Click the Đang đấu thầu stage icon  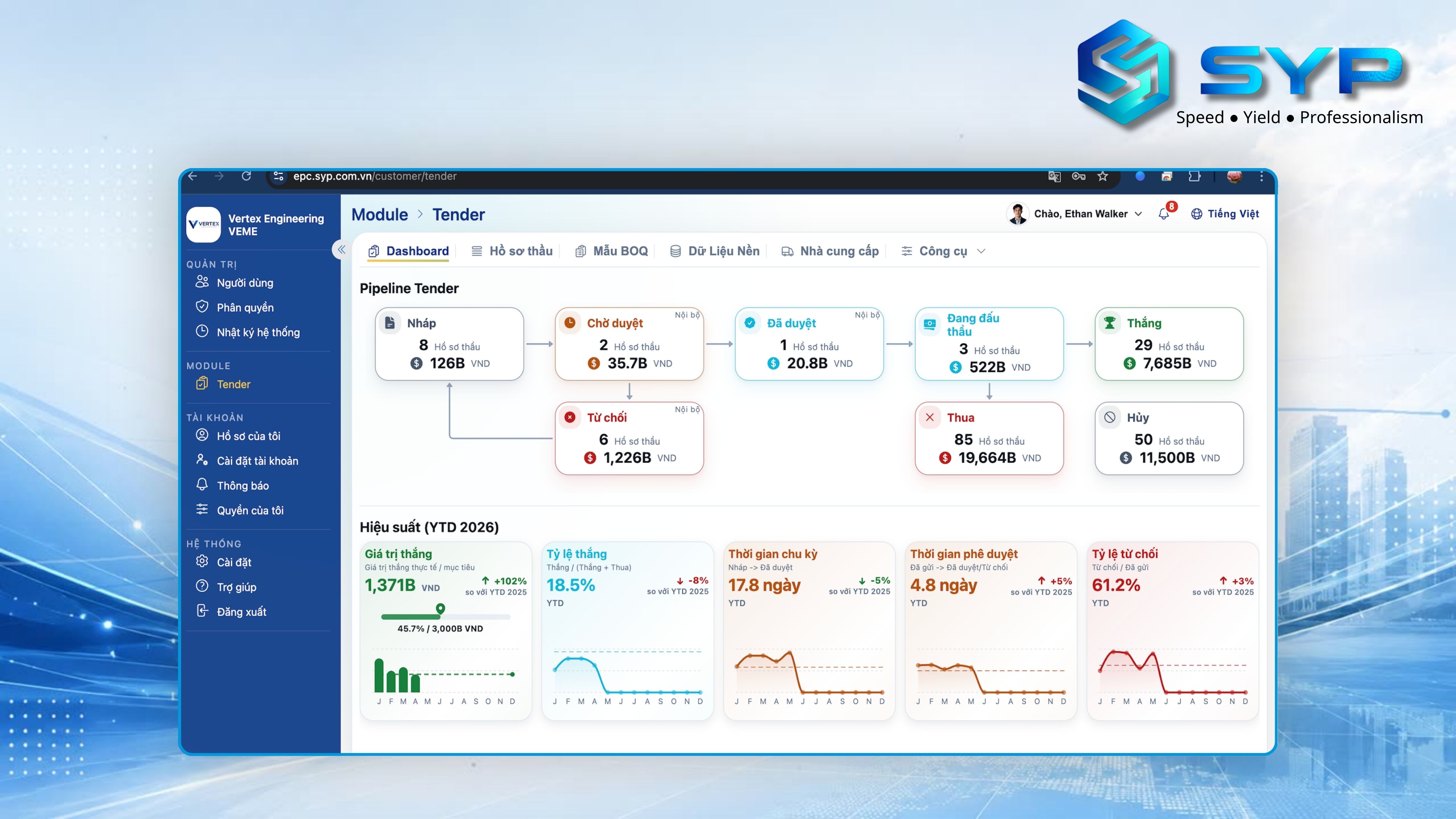930,324
